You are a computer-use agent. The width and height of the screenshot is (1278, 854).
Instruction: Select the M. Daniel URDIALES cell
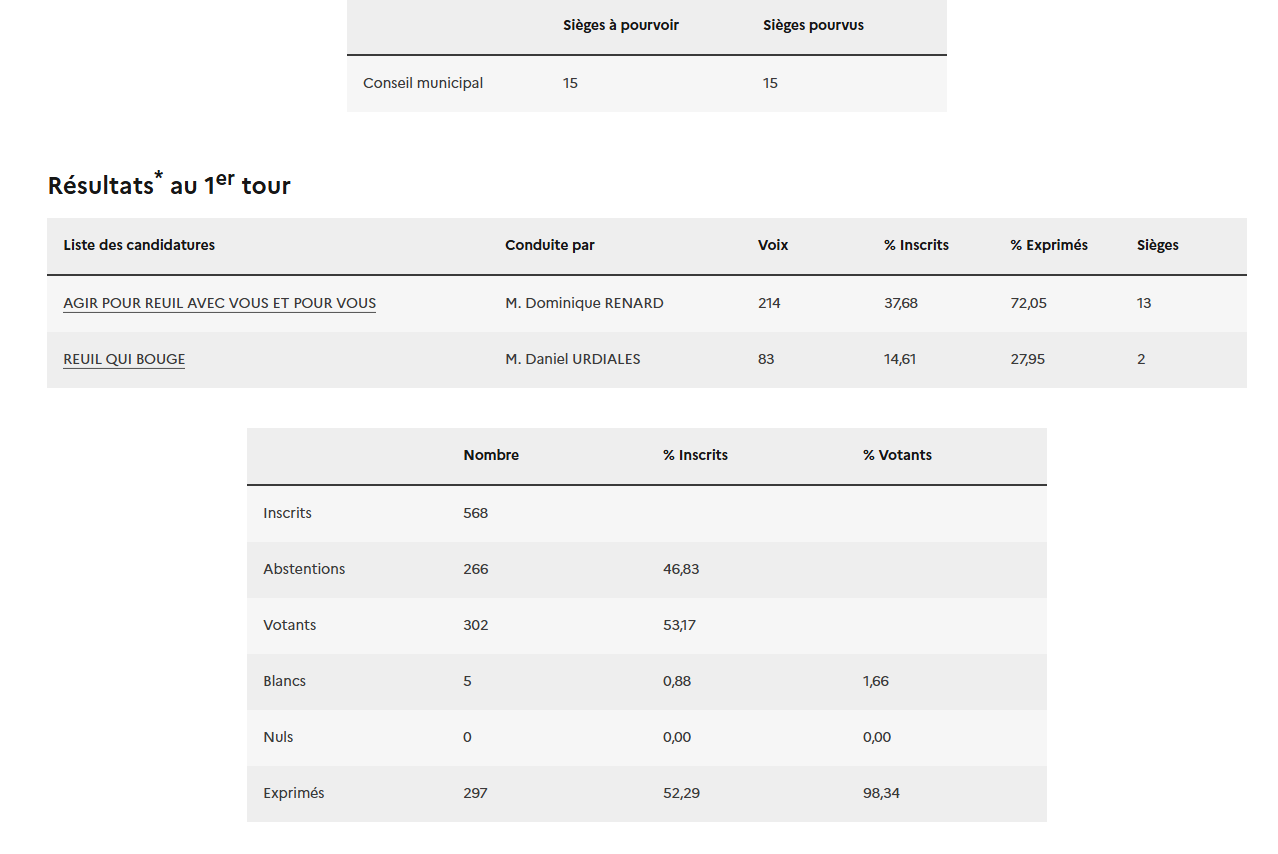coord(573,359)
